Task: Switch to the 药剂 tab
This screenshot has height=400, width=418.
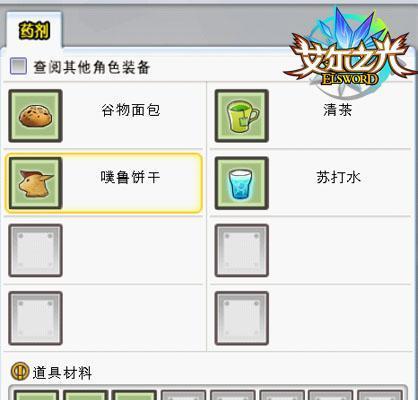Action: click(x=34, y=31)
